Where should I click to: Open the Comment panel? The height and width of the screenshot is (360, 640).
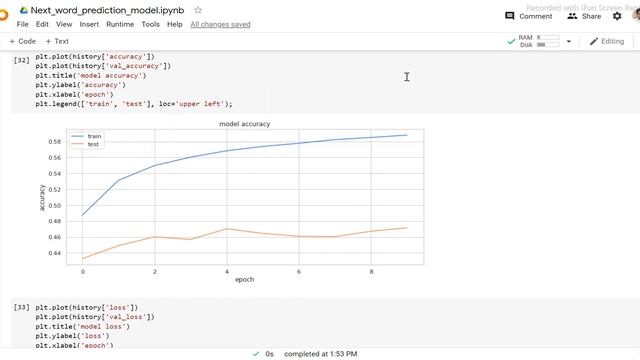[529, 16]
